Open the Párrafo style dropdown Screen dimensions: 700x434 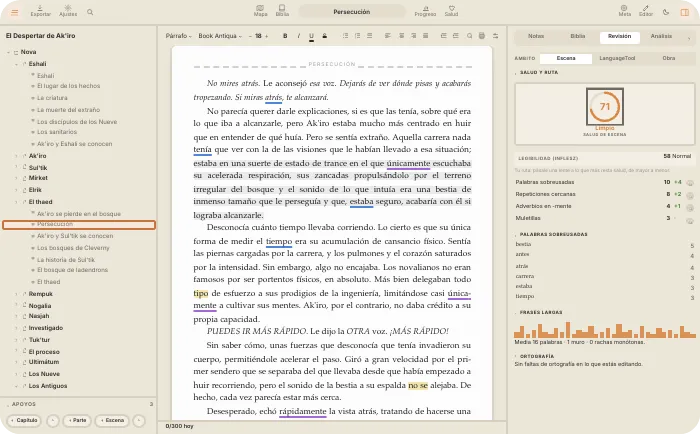(179, 36)
